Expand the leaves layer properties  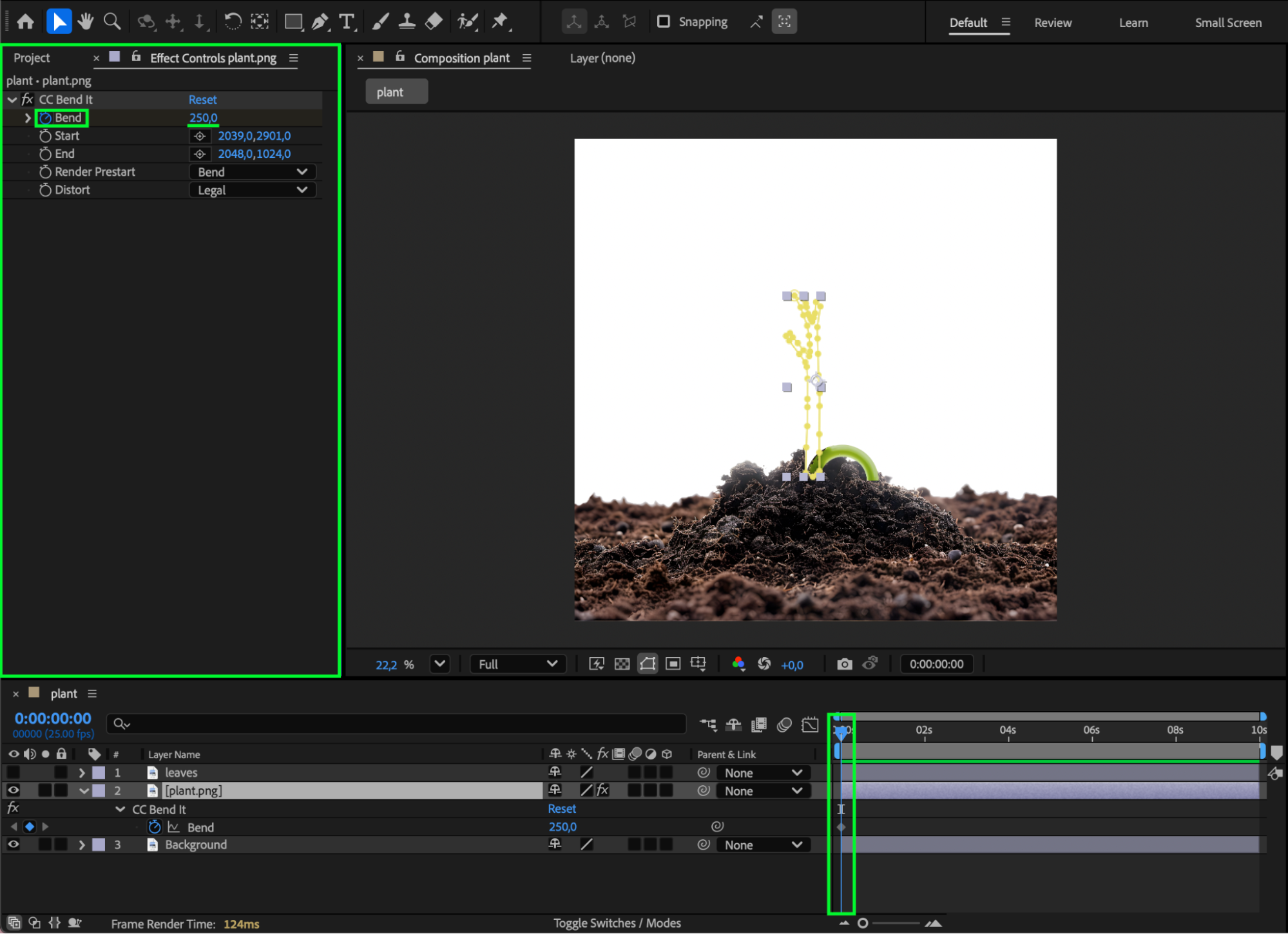82,772
